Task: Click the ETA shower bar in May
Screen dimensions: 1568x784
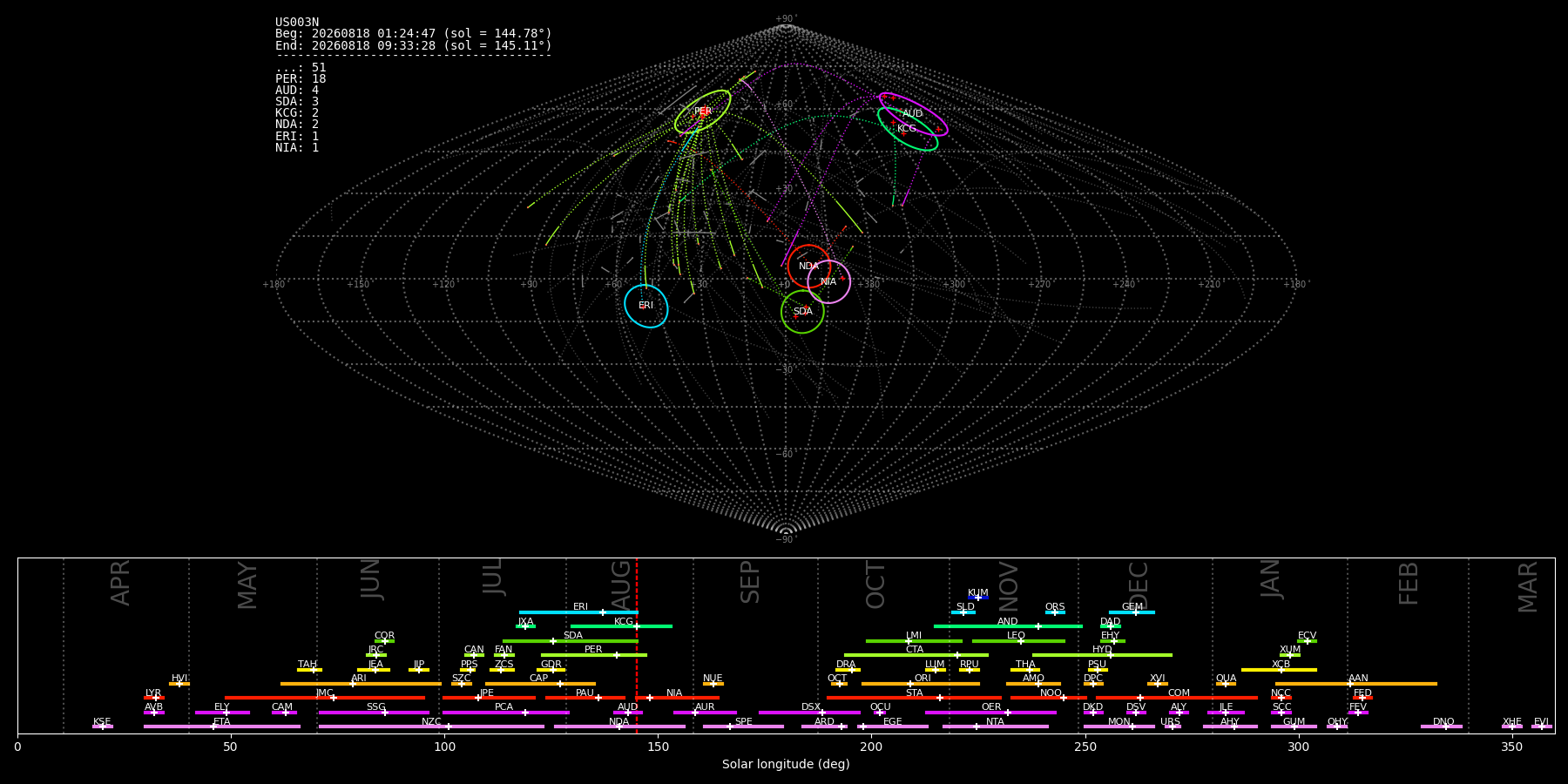Action: pos(222,727)
